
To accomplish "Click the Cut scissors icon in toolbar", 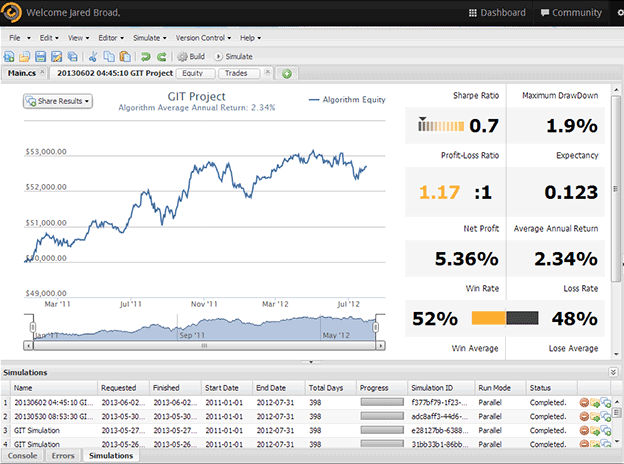I will pyautogui.click(x=93, y=57).
